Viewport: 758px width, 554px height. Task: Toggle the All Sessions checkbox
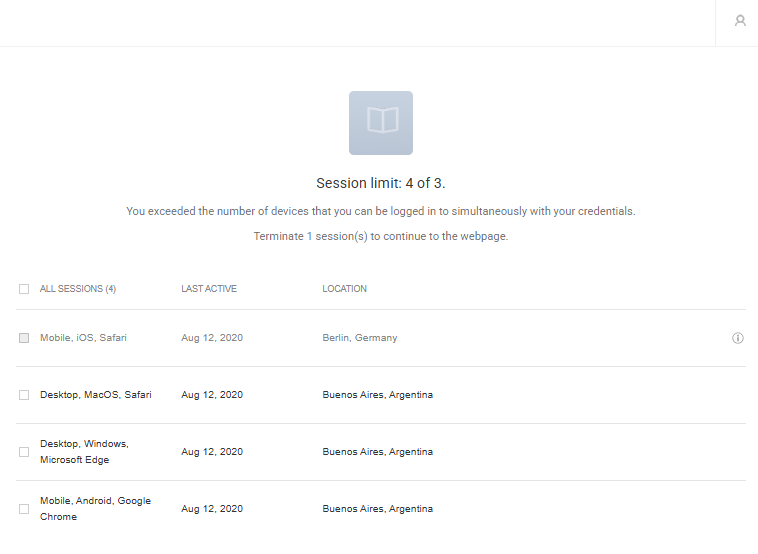(24, 289)
